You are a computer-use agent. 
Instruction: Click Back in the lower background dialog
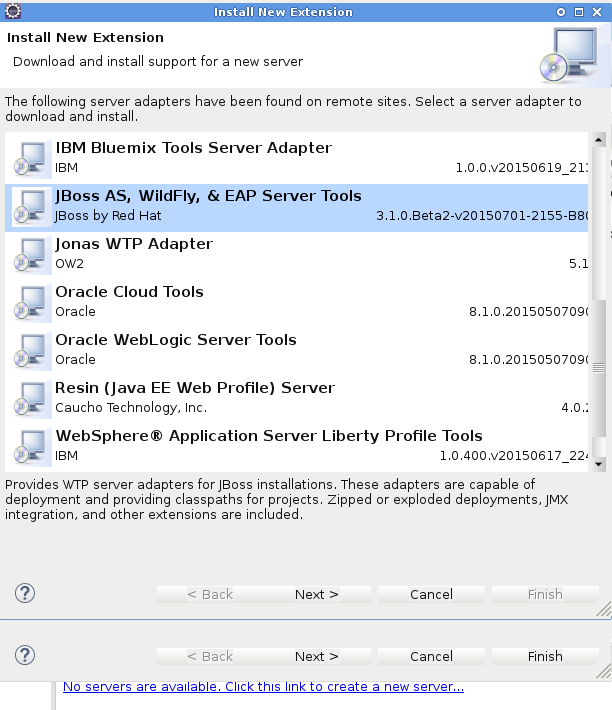tap(210, 657)
